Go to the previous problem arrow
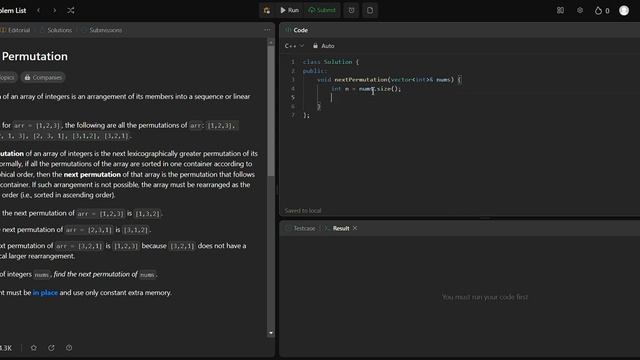Viewport: 640px width, 360px height. point(39,10)
